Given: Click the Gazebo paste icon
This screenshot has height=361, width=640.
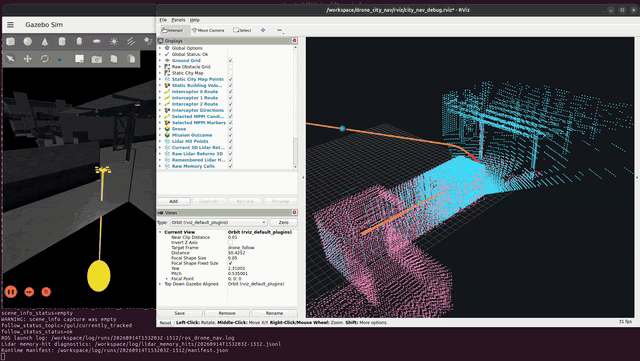Looking at the screenshot, I should 131,59.
